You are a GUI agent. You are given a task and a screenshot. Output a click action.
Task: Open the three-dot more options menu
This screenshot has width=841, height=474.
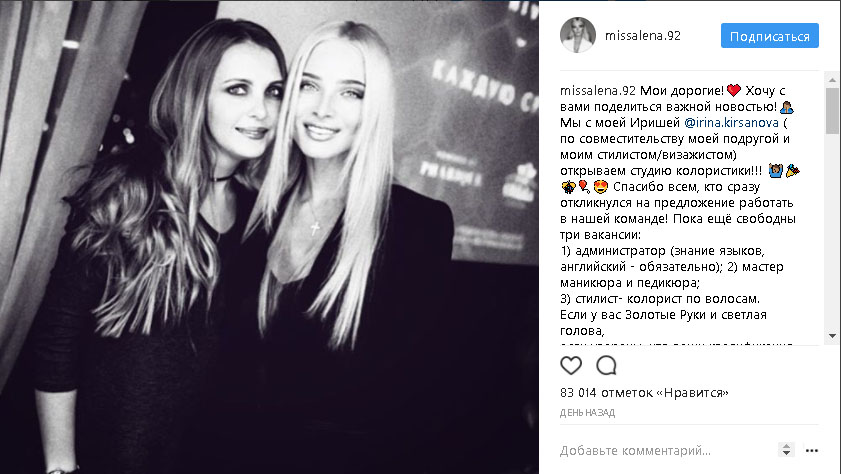[812, 450]
